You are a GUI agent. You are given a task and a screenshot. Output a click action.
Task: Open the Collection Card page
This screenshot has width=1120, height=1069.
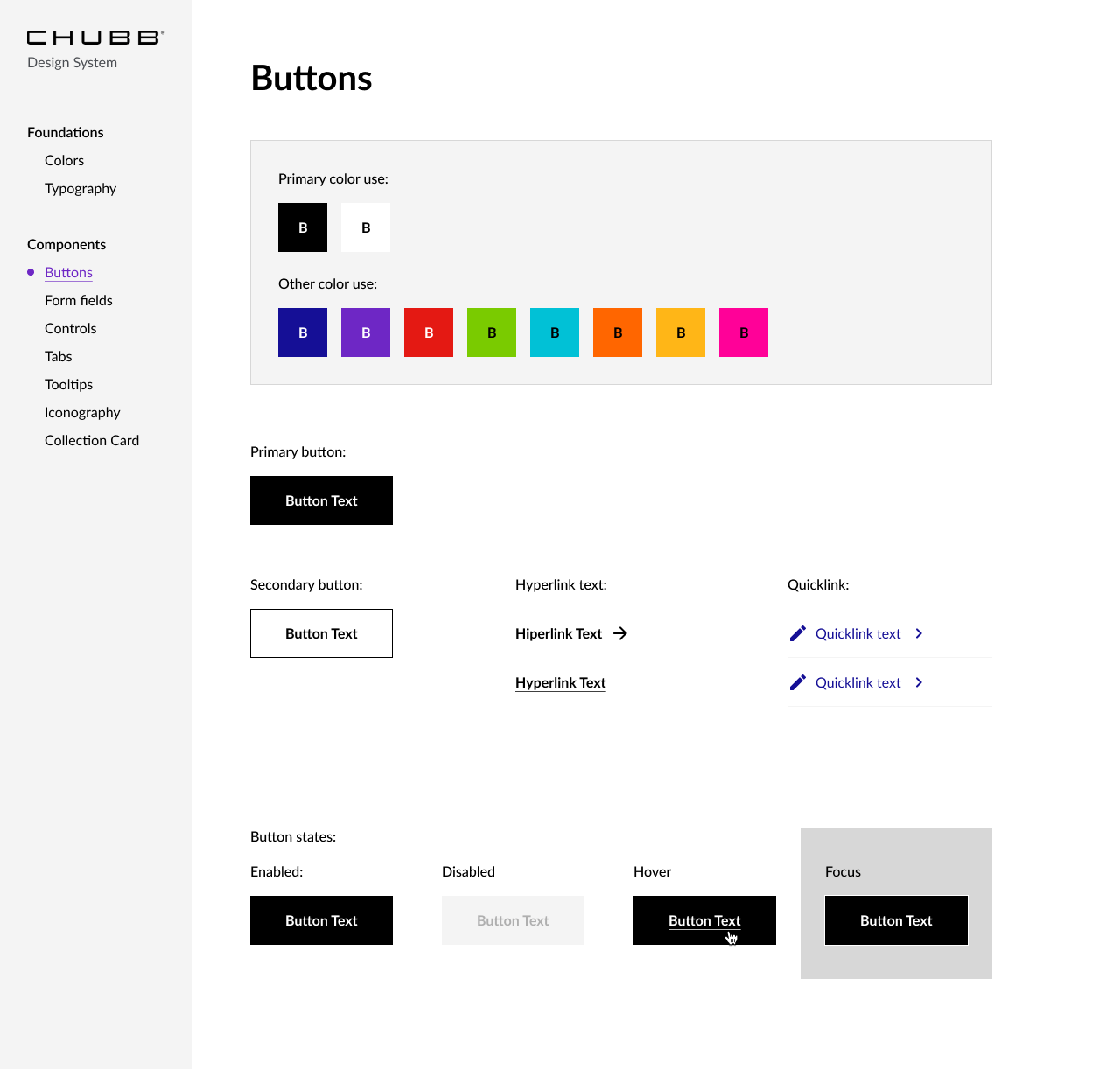click(92, 440)
